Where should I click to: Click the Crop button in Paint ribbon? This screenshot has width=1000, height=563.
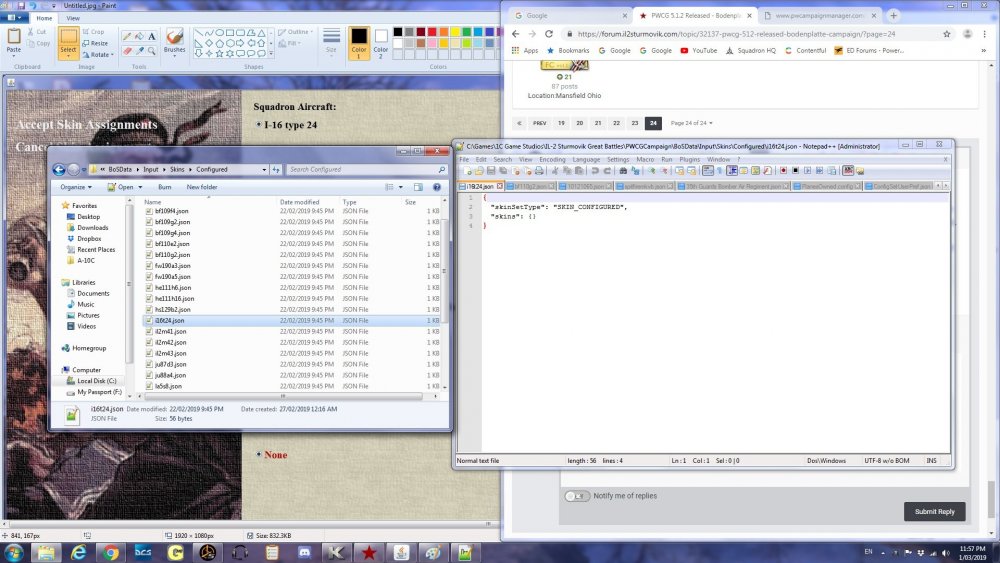point(94,32)
